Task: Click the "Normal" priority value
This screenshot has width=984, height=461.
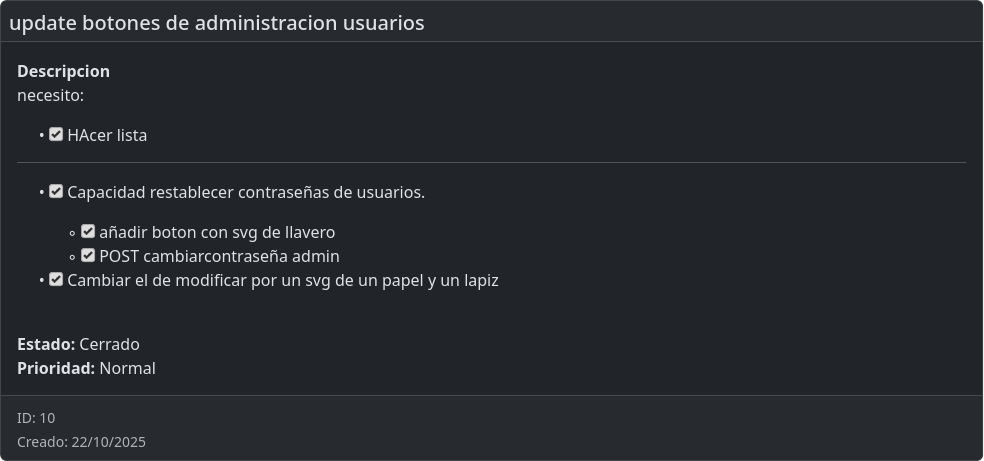Action: [127, 368]
